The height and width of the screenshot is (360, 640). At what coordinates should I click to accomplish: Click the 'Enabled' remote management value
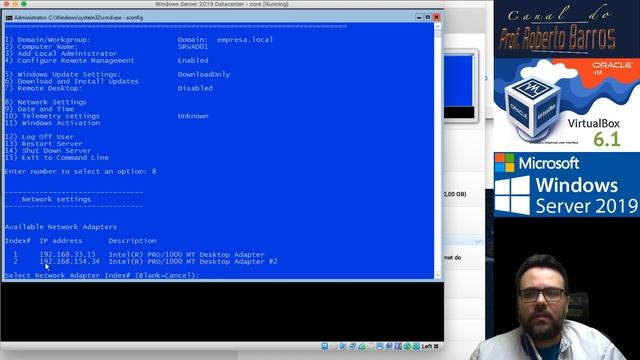(193, 60)
